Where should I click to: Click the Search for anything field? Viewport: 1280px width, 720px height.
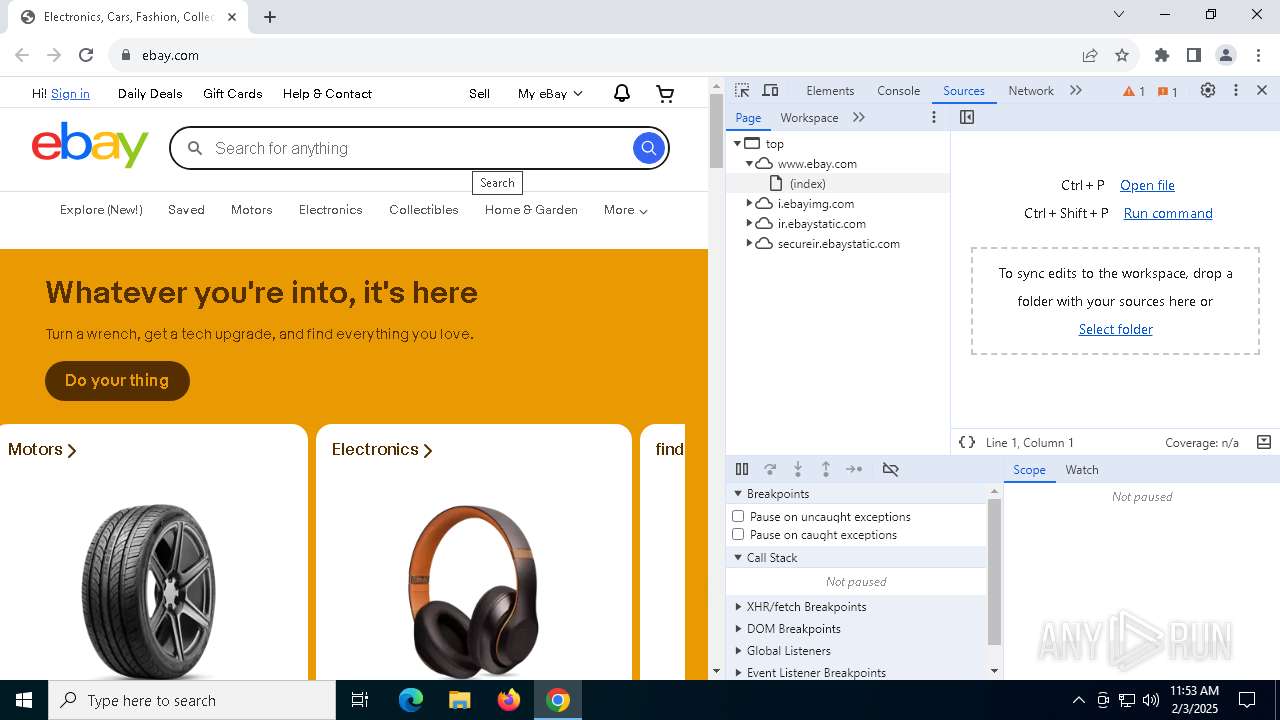tap(420, 148)
